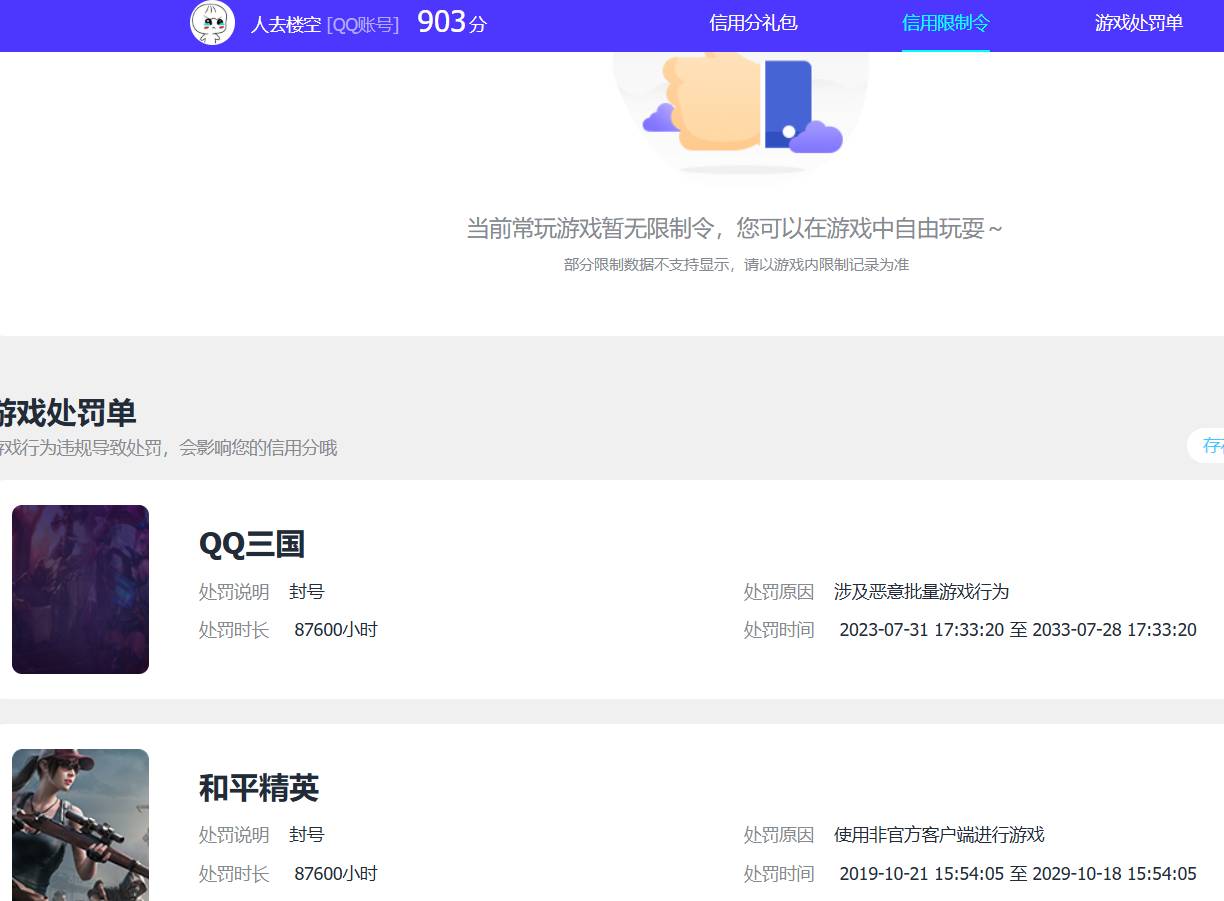Screen dimensions: 1224x901
Task: Select text 涉及恶意批量游戏行为
Action: [x=921, y=592]
